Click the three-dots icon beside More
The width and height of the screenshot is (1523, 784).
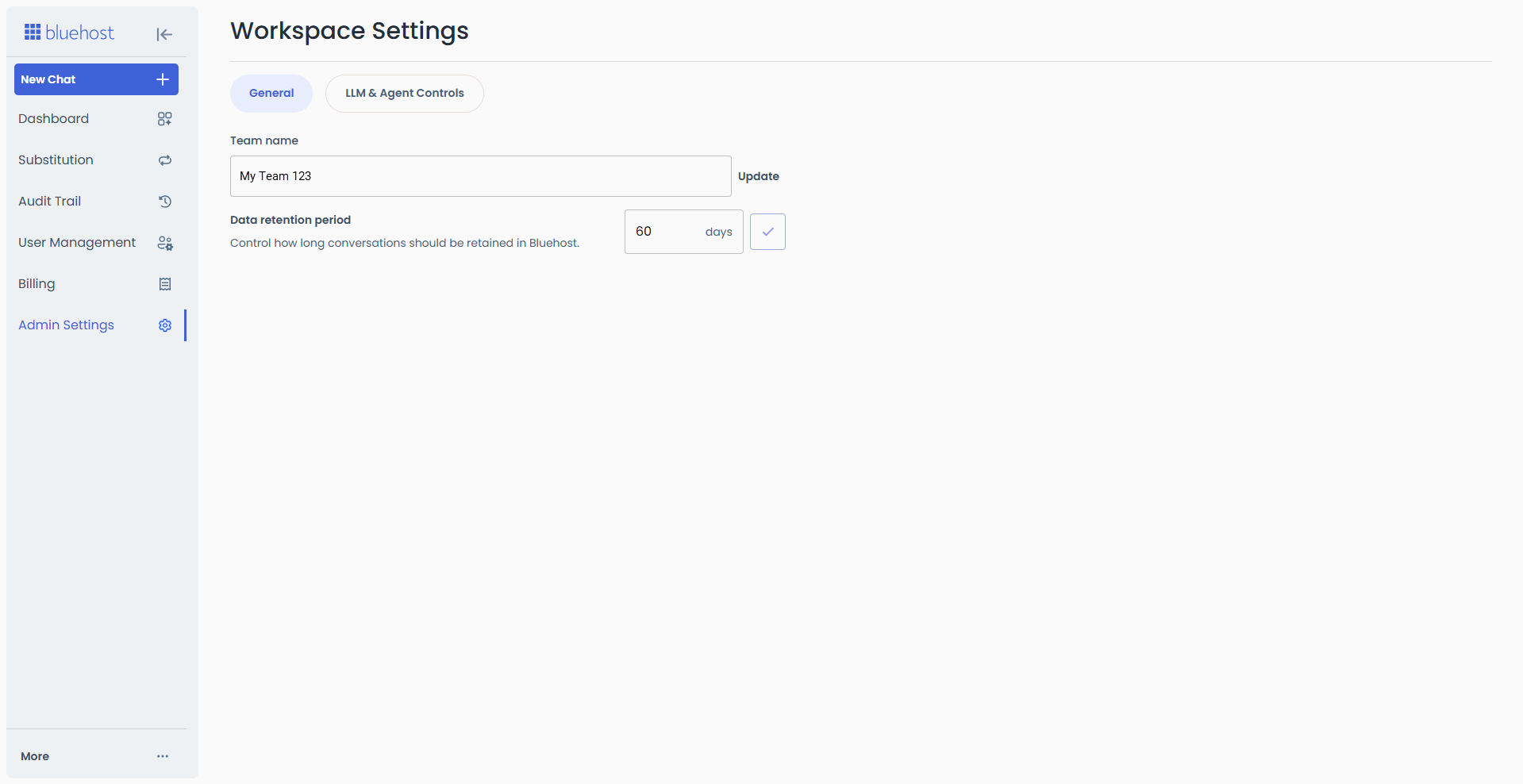163,756
